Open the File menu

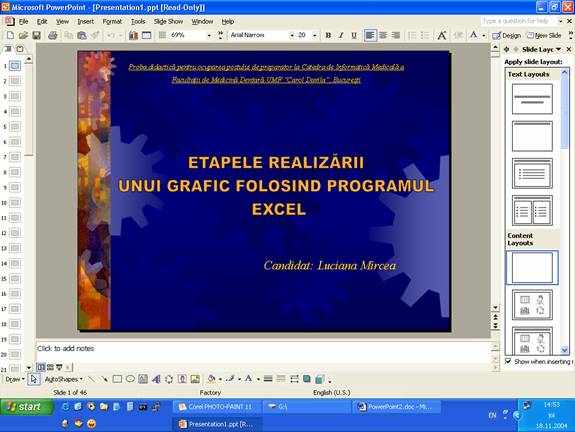(23, 22)
